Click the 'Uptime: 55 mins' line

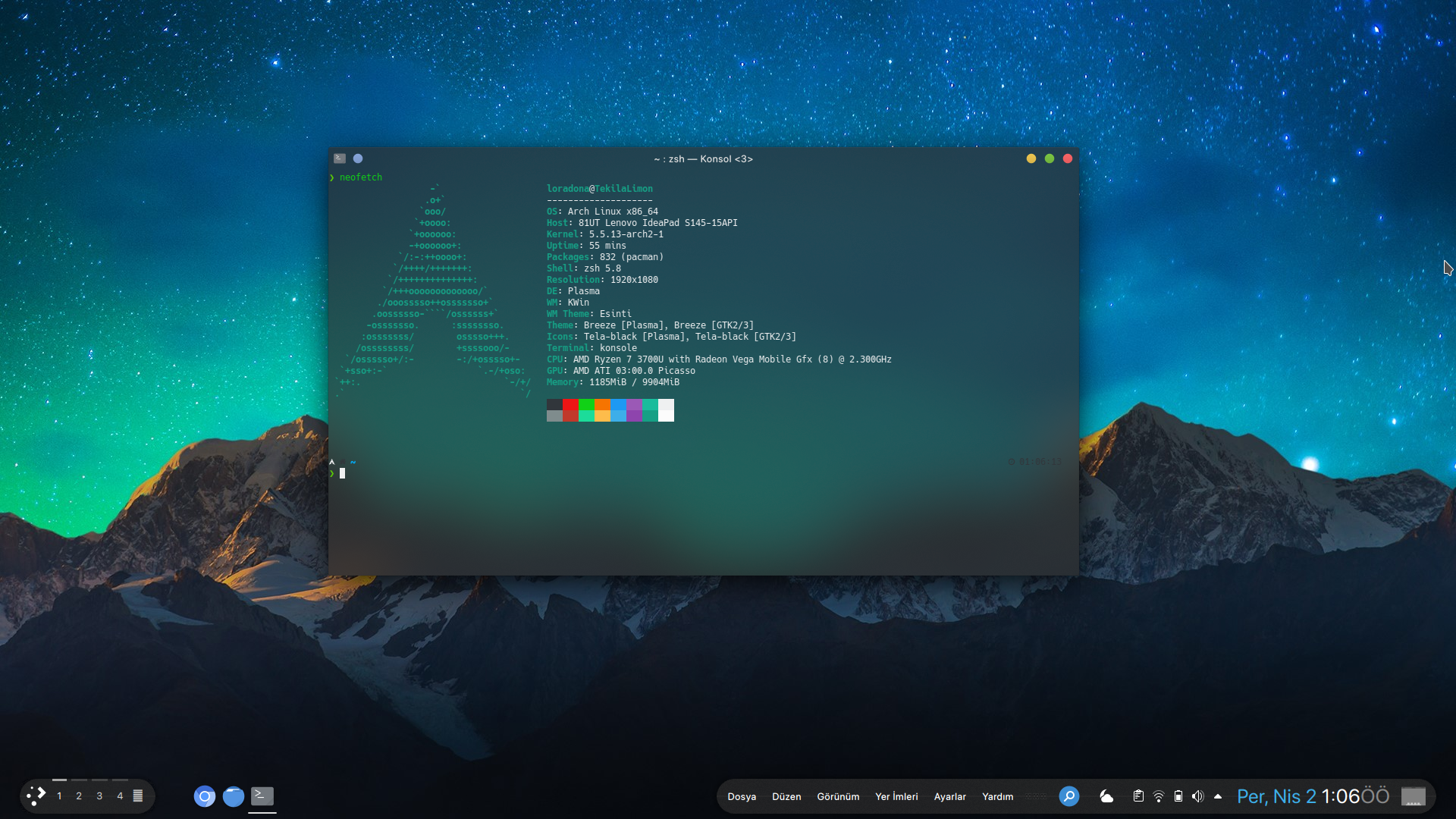pos(587,246)
